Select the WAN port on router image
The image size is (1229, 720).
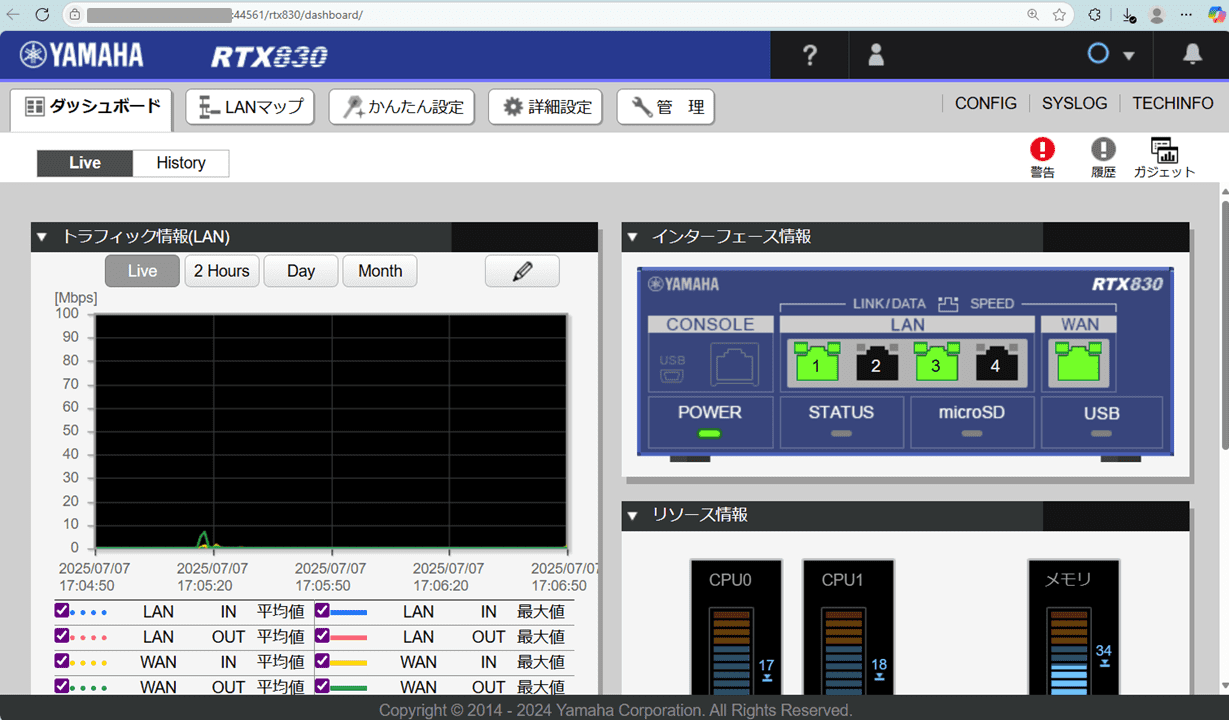click(x=1078, y=362)
